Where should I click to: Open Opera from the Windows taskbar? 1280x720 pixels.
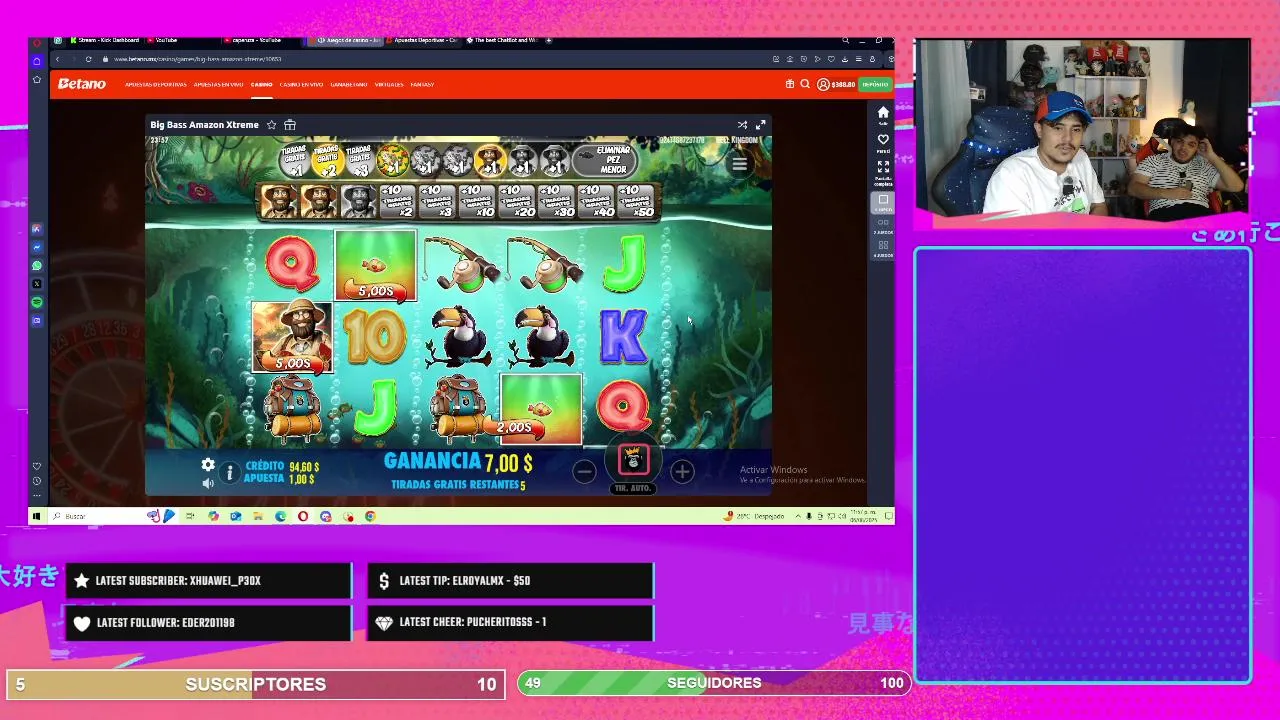303,516
